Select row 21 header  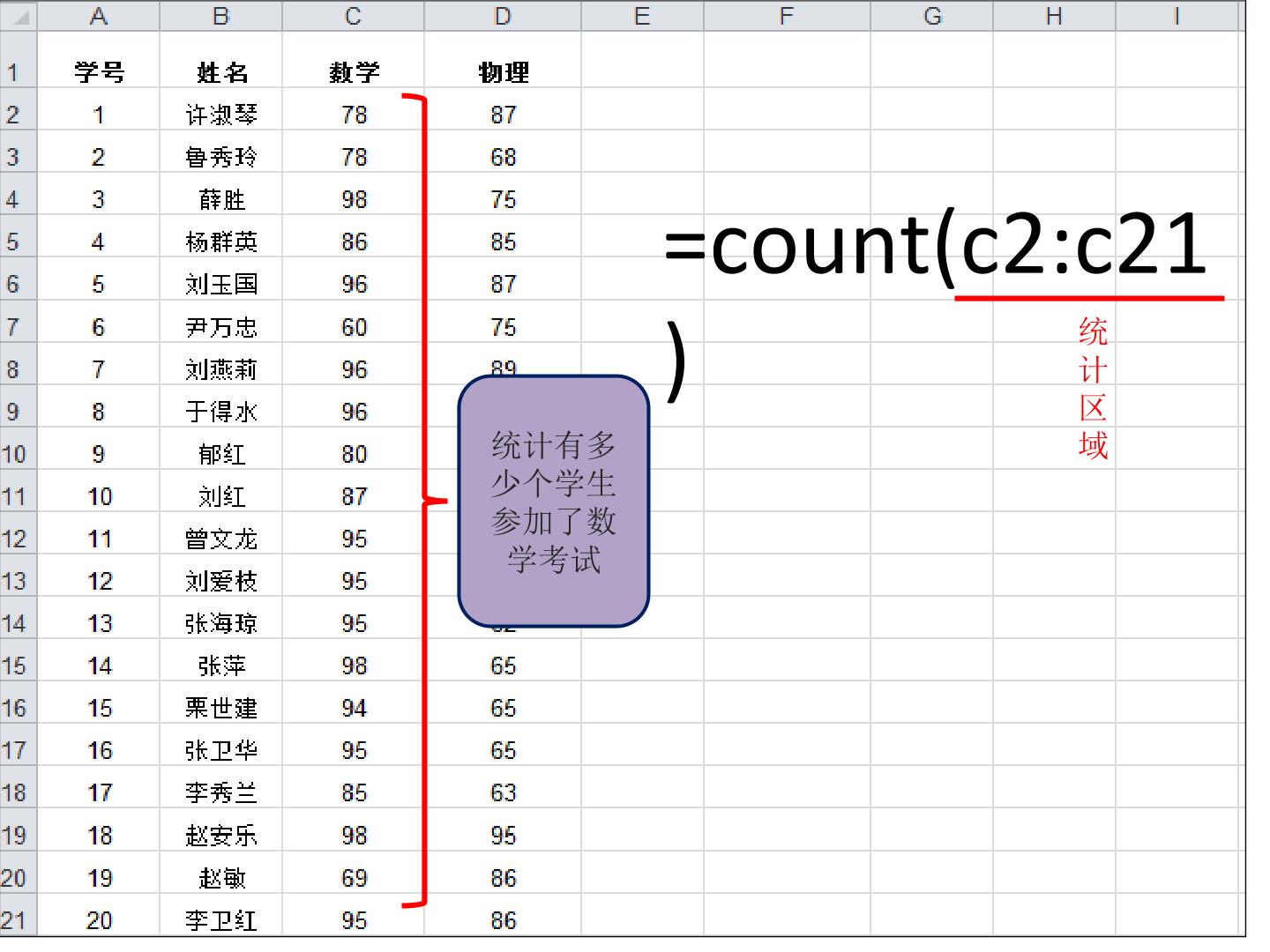click(x=18, y=919)
